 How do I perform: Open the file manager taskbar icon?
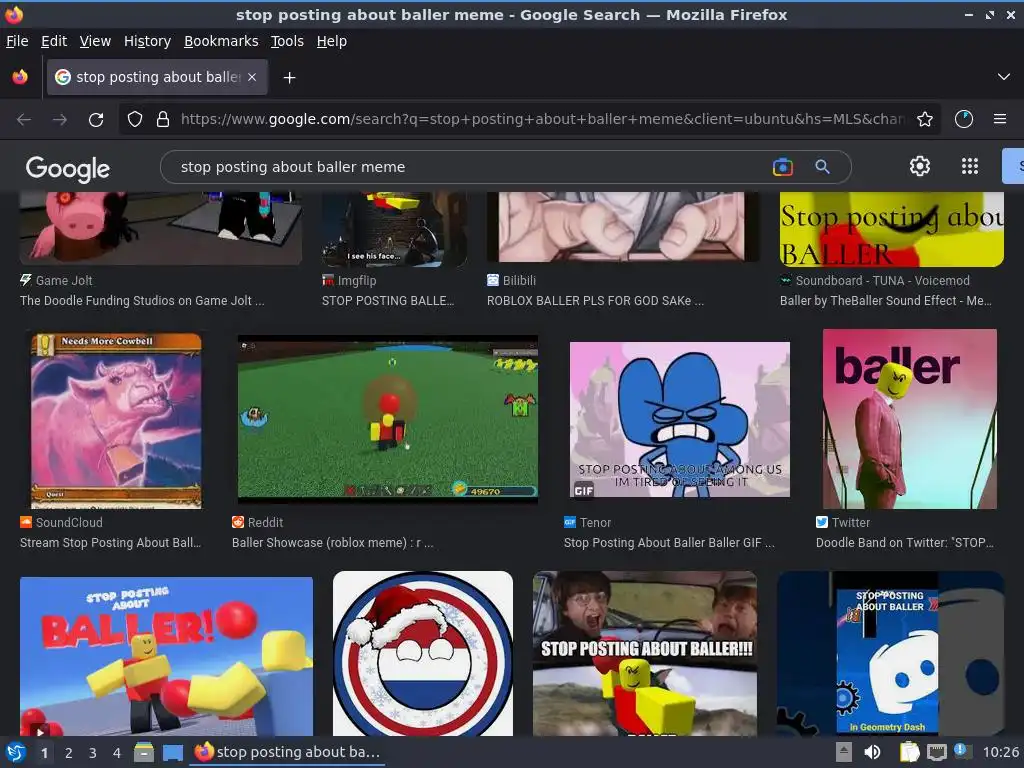[x=144, y=752]
